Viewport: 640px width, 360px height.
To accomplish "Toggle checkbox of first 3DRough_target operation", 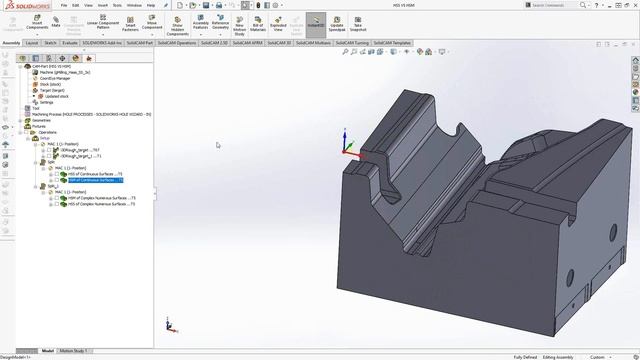I will click(49, 150).
